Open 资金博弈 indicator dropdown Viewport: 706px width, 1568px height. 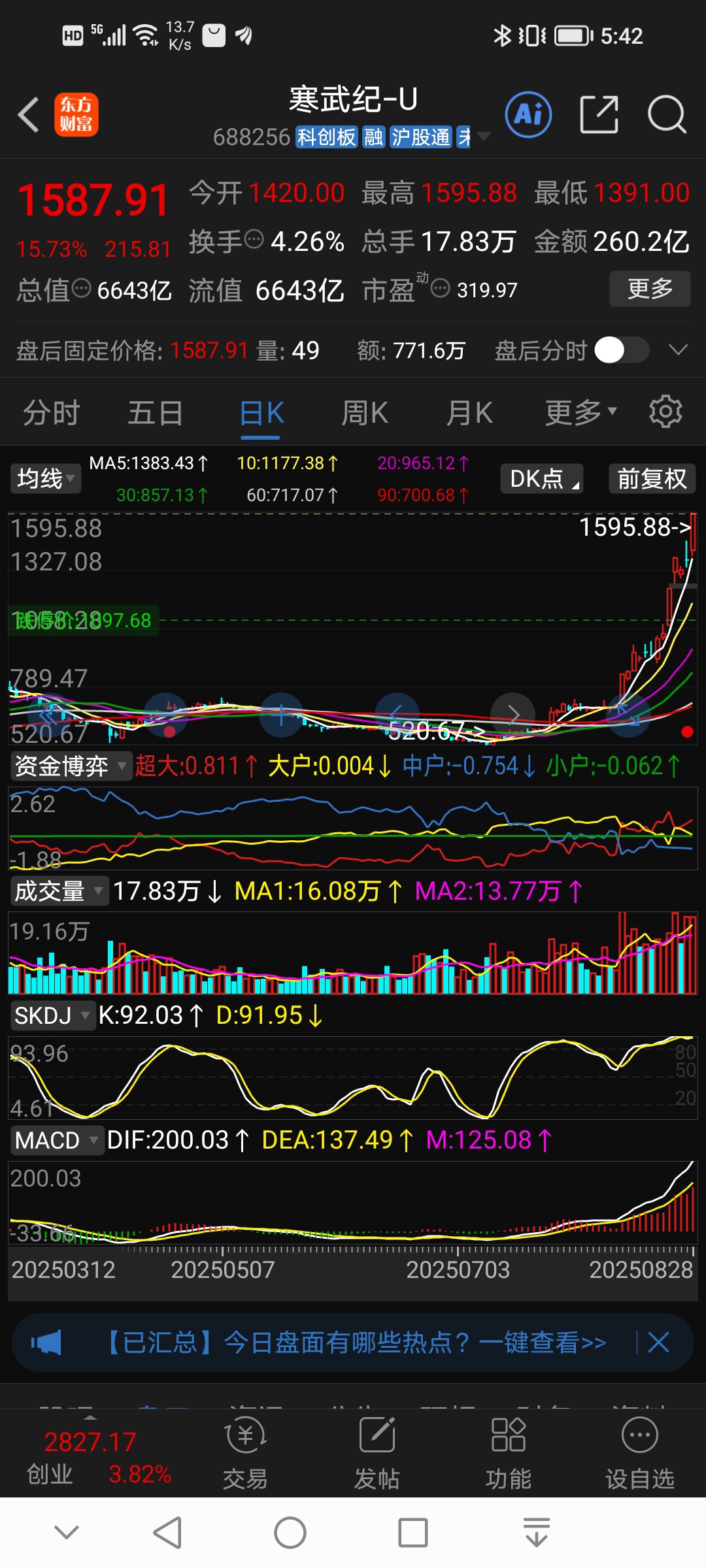click(x=71, y=766)
